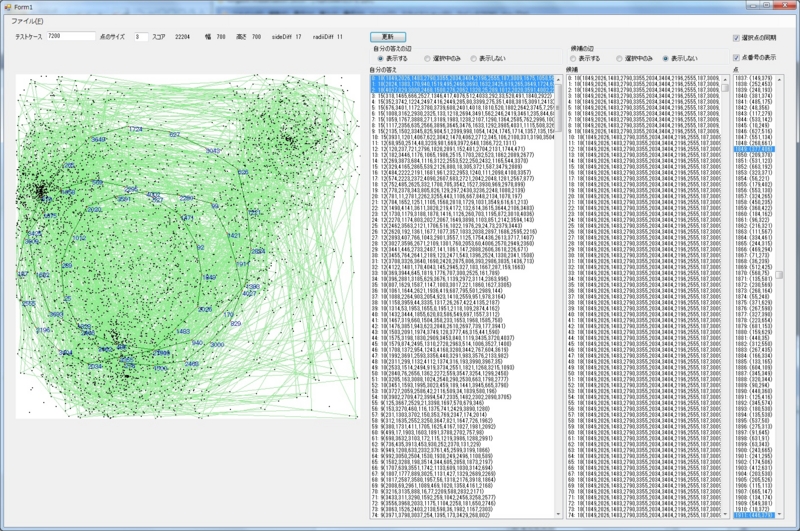
Task: Select highlighted point 1849 in the 点 list
Action: click(754, 149)
